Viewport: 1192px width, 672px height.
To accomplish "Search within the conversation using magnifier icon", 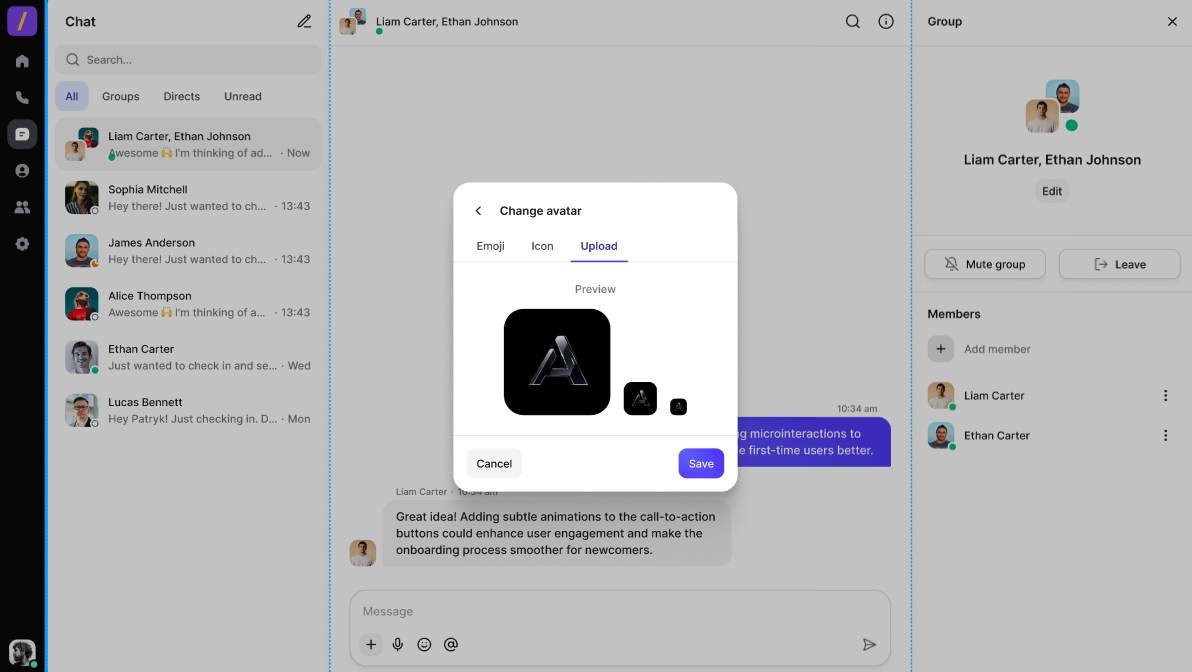I will [x=853, y=21].
